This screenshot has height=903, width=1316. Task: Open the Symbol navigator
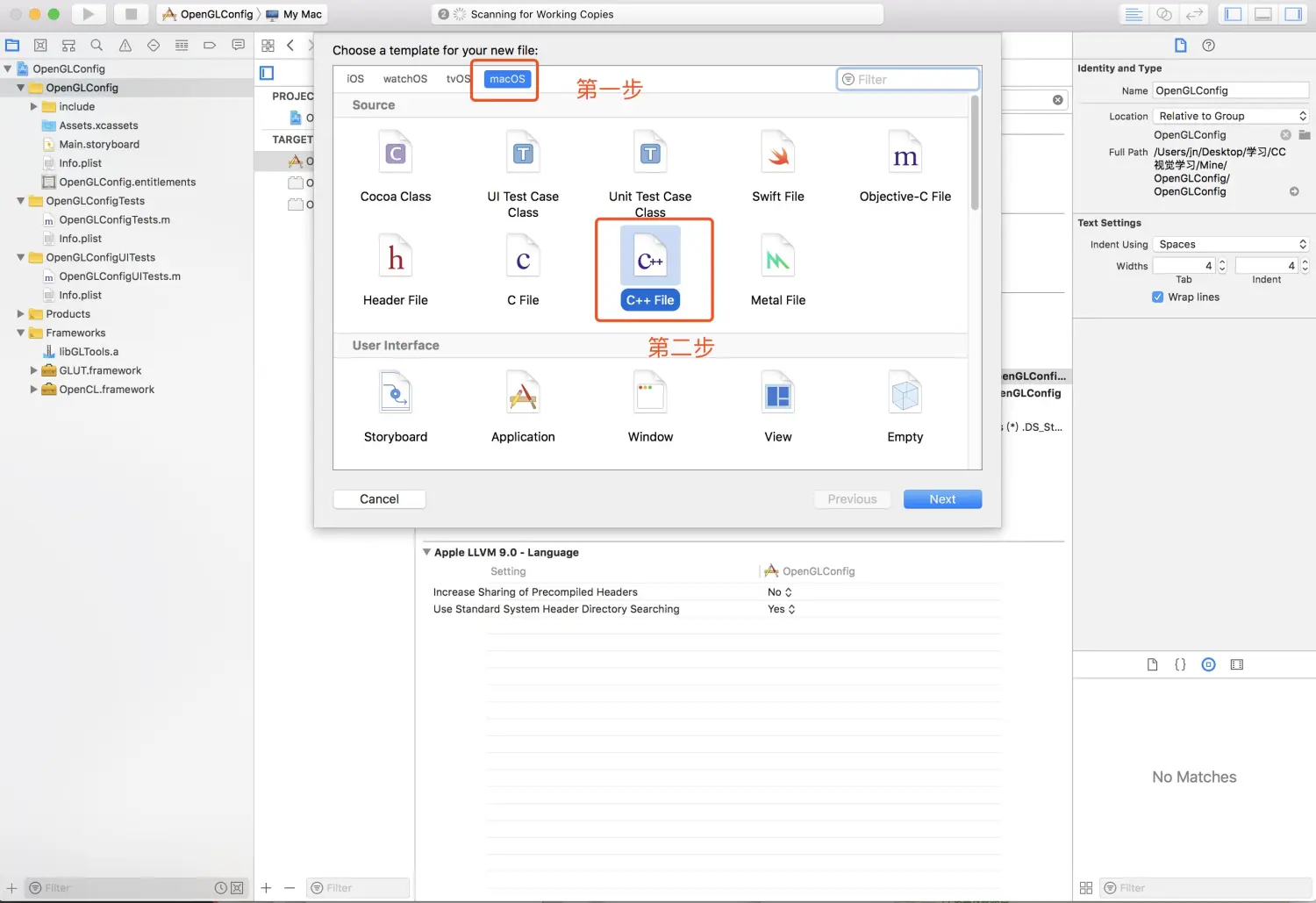pos(68,46)
